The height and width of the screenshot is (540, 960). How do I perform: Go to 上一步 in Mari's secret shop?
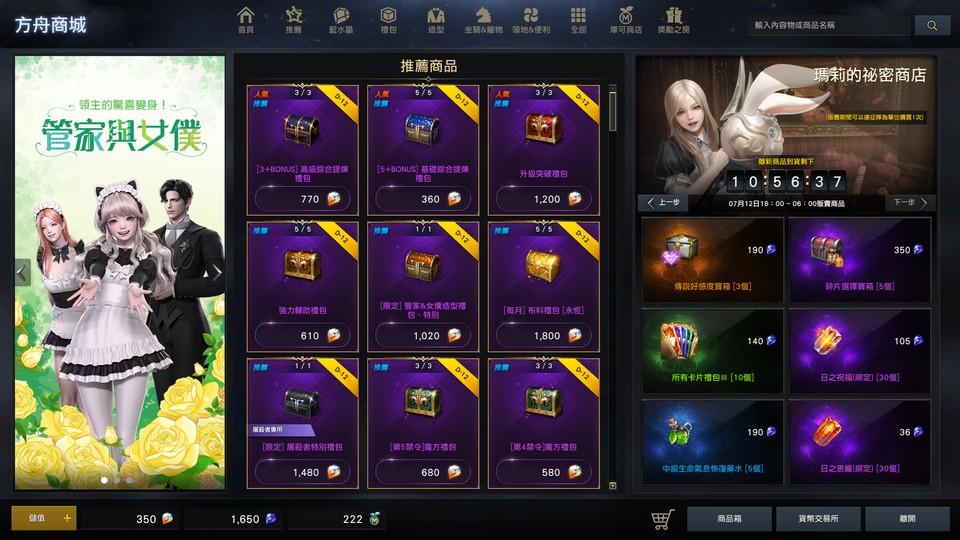click(664, 203)
